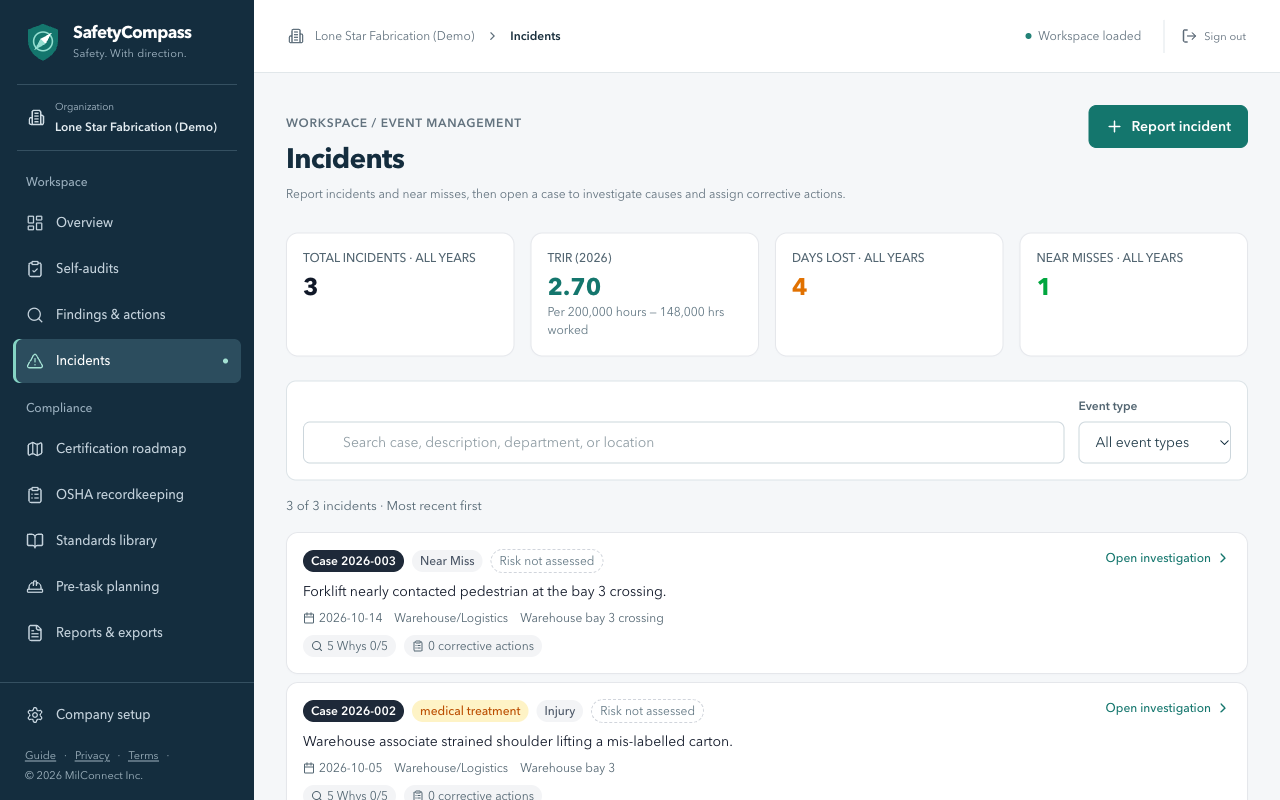The width and height of the screenshot is (1280, 800).
Task: Click the SafetyCompass shield logo
Action: [x=43, y=42]
